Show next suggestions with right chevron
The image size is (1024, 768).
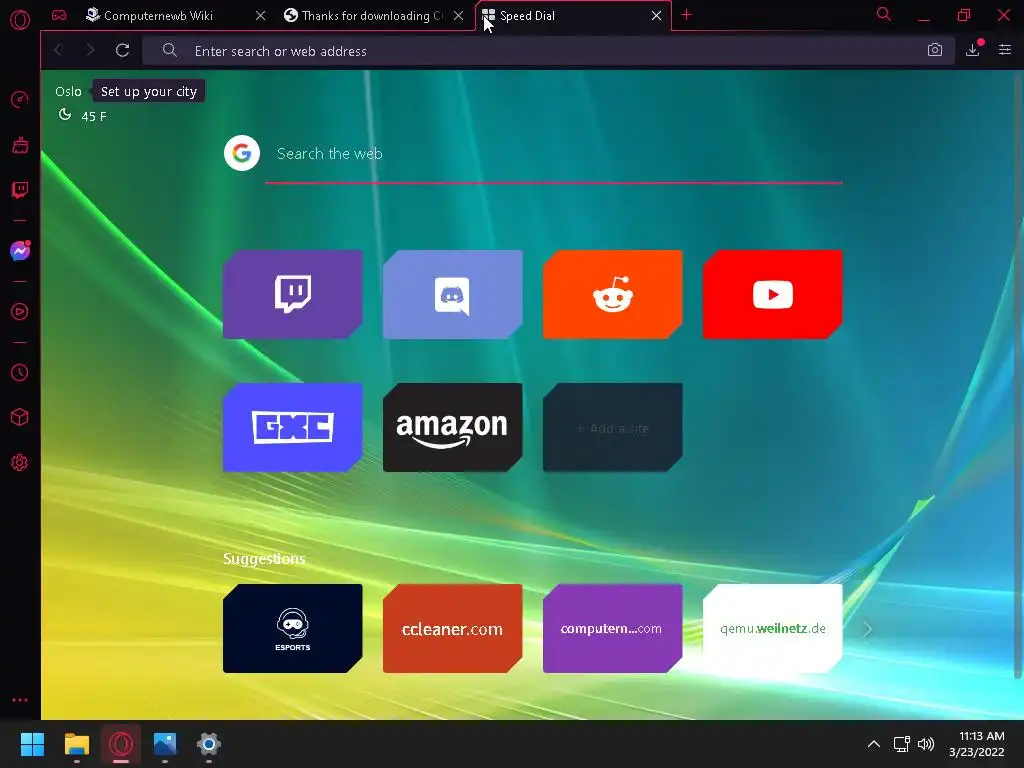[x=867, y=629]
